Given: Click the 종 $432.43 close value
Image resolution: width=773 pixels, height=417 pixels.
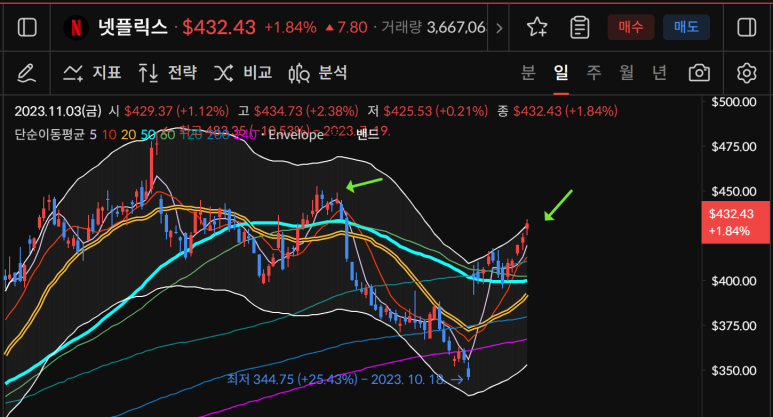Looking at the screenshot, I should [557, 111].
